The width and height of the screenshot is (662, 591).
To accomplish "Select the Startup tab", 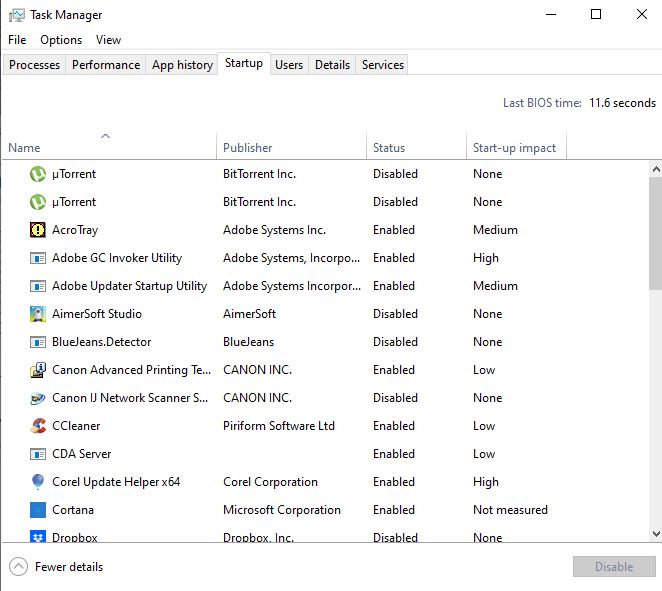I will click(x=244, y=63).
